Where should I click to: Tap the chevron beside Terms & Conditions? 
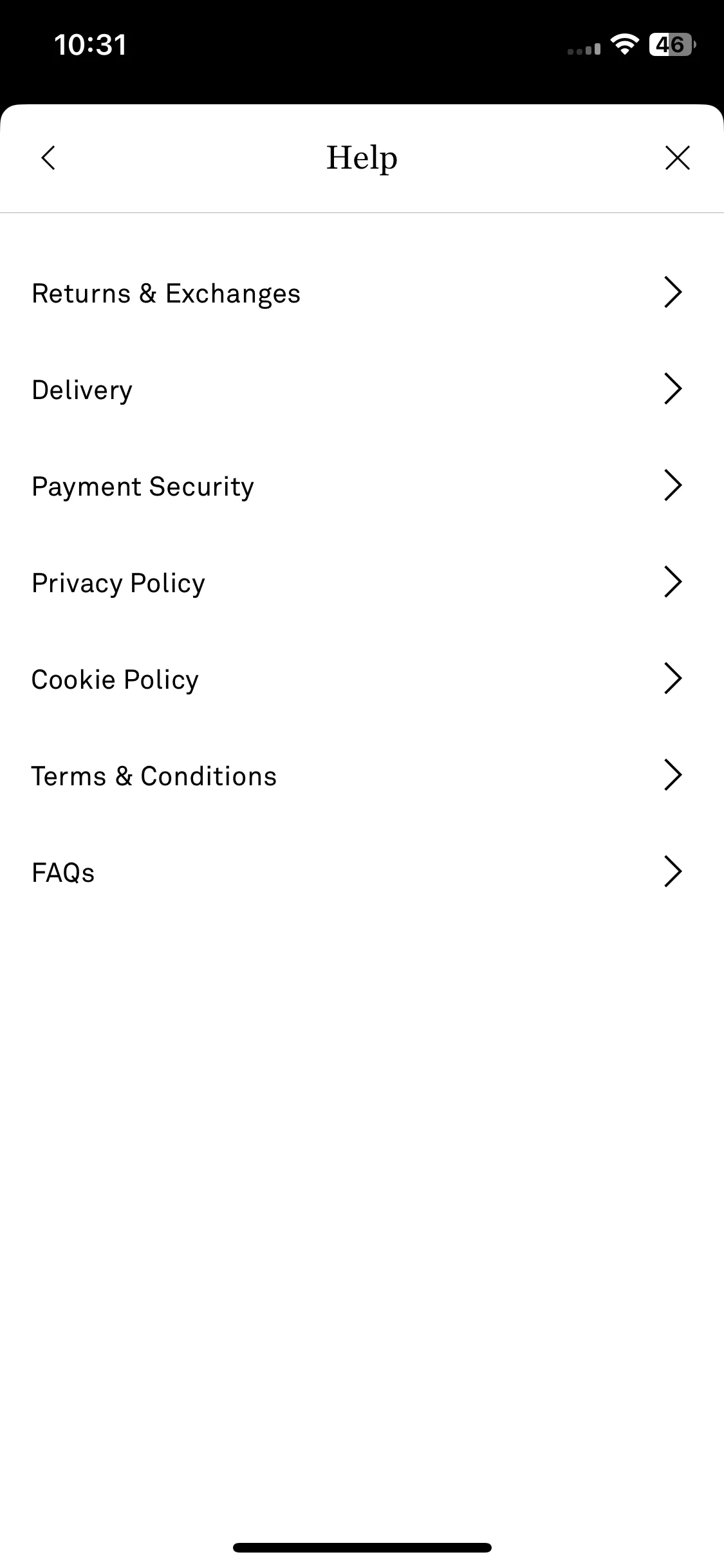pos(673,775)
